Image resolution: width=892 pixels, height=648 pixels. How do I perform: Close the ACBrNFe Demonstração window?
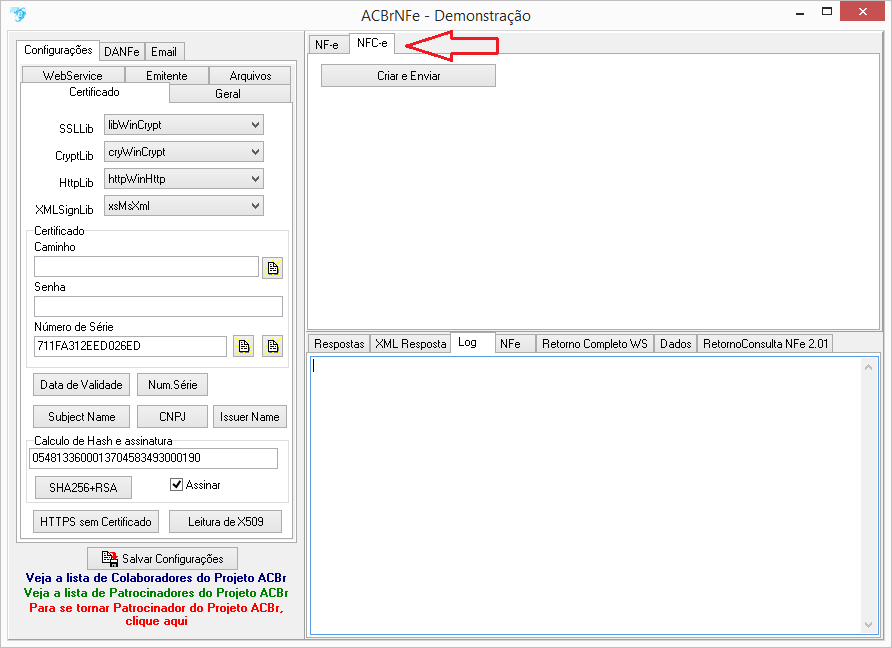862,11
